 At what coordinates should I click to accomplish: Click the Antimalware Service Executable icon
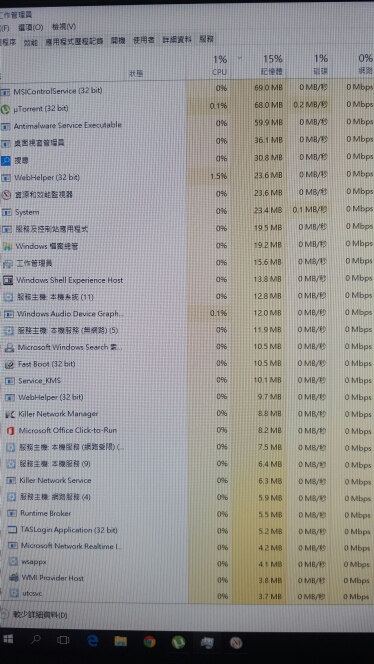[x=6, y=126]
